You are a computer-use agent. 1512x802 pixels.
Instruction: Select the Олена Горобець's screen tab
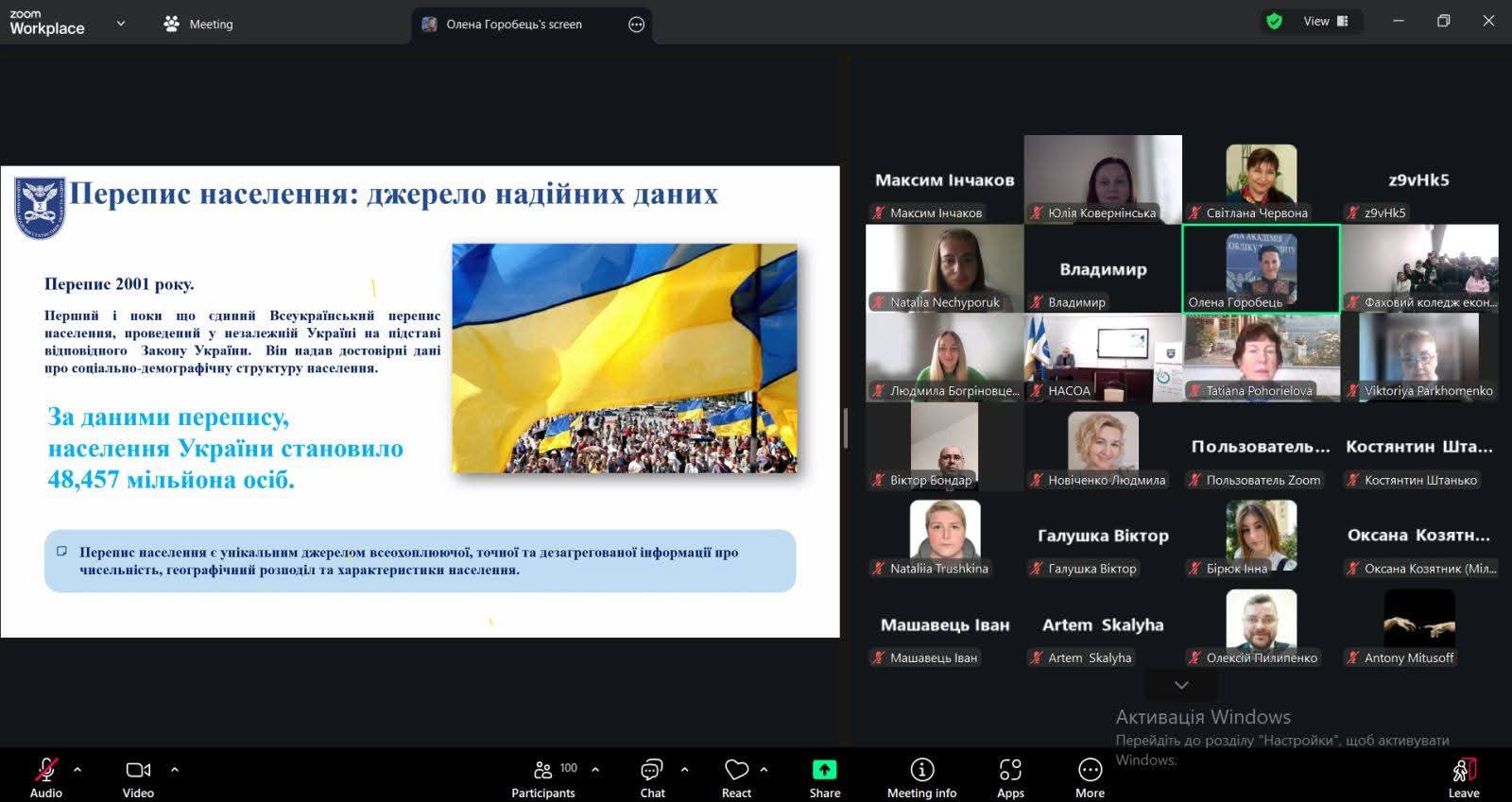coord(514,25)
